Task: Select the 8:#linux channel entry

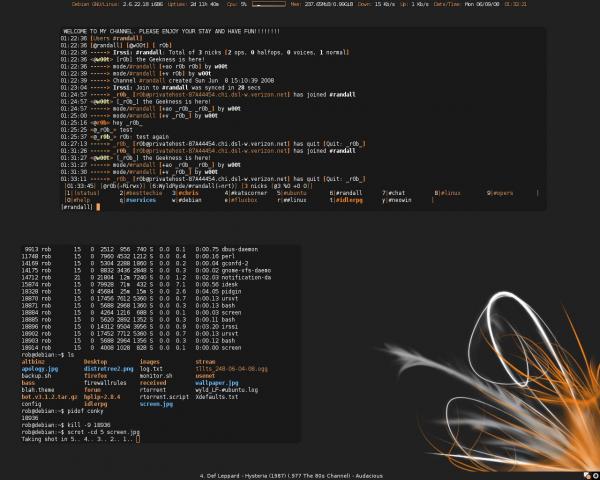Action: point(447,193)
